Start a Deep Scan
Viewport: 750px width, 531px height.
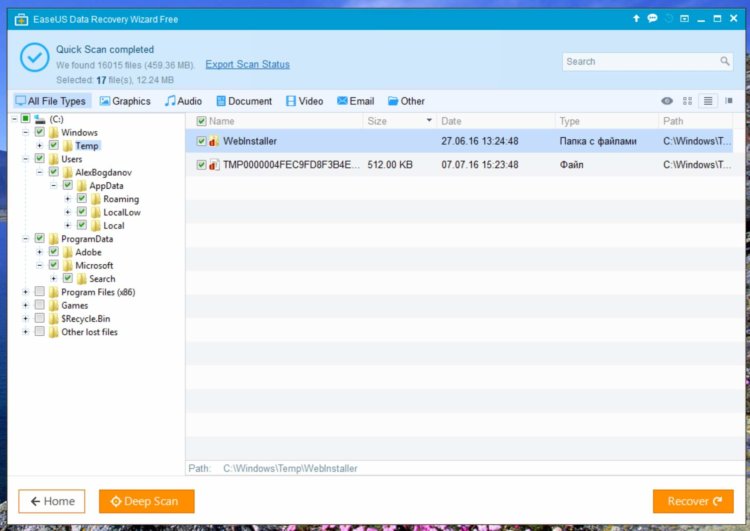(146, 501)
